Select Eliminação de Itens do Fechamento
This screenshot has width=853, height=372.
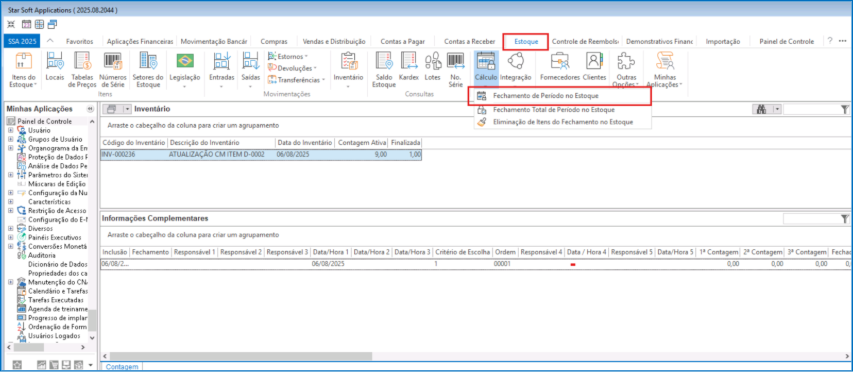coord(563,122)
